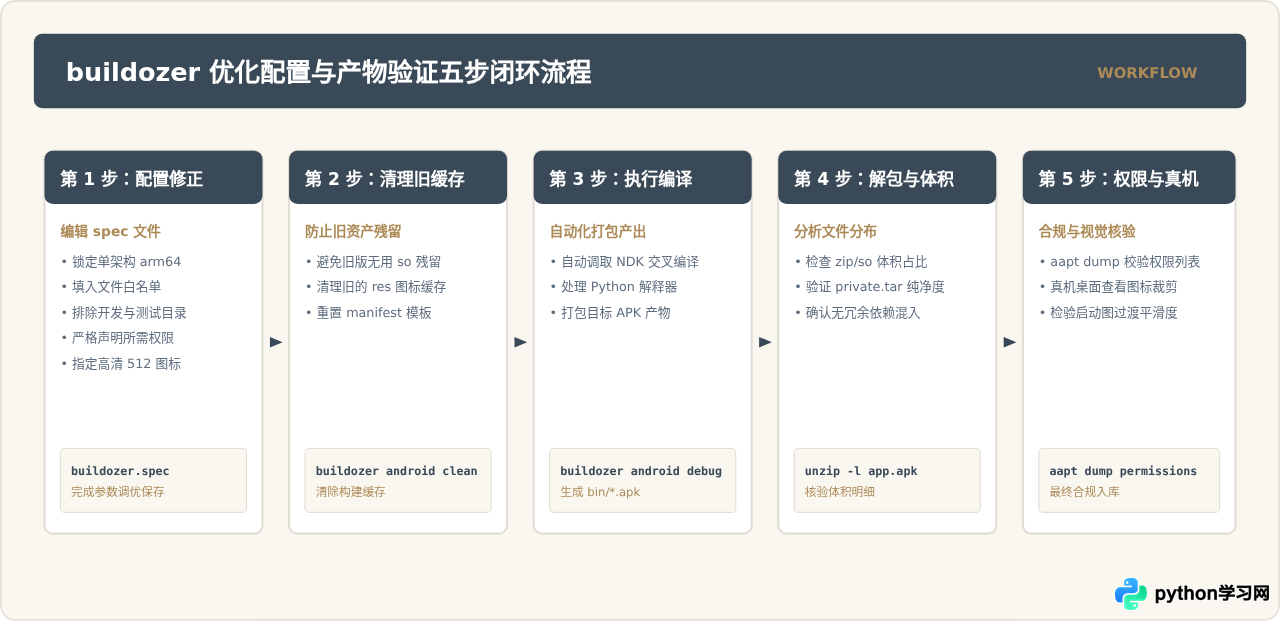
Task: Click the 生成 bin/*.apk caption
Action: [x=600, y=492]
